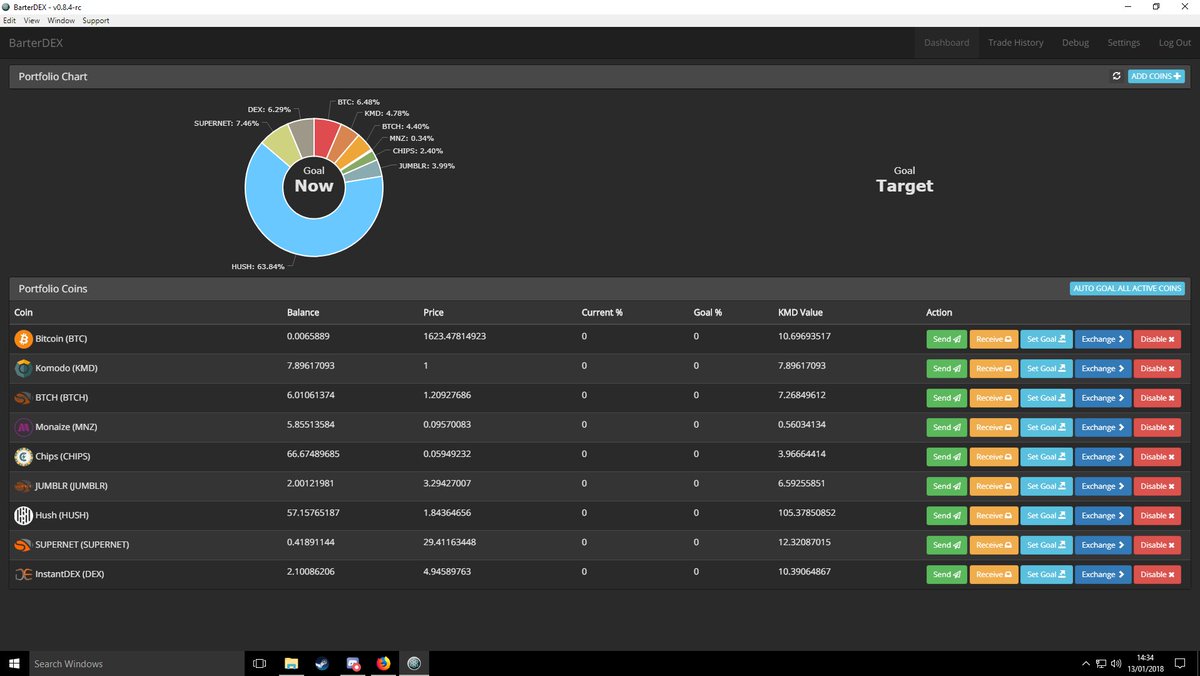Click the JUMBLR coin logo
This screenshot has width=1200, height=676.
pyautogui.click(x=23, y=486)
